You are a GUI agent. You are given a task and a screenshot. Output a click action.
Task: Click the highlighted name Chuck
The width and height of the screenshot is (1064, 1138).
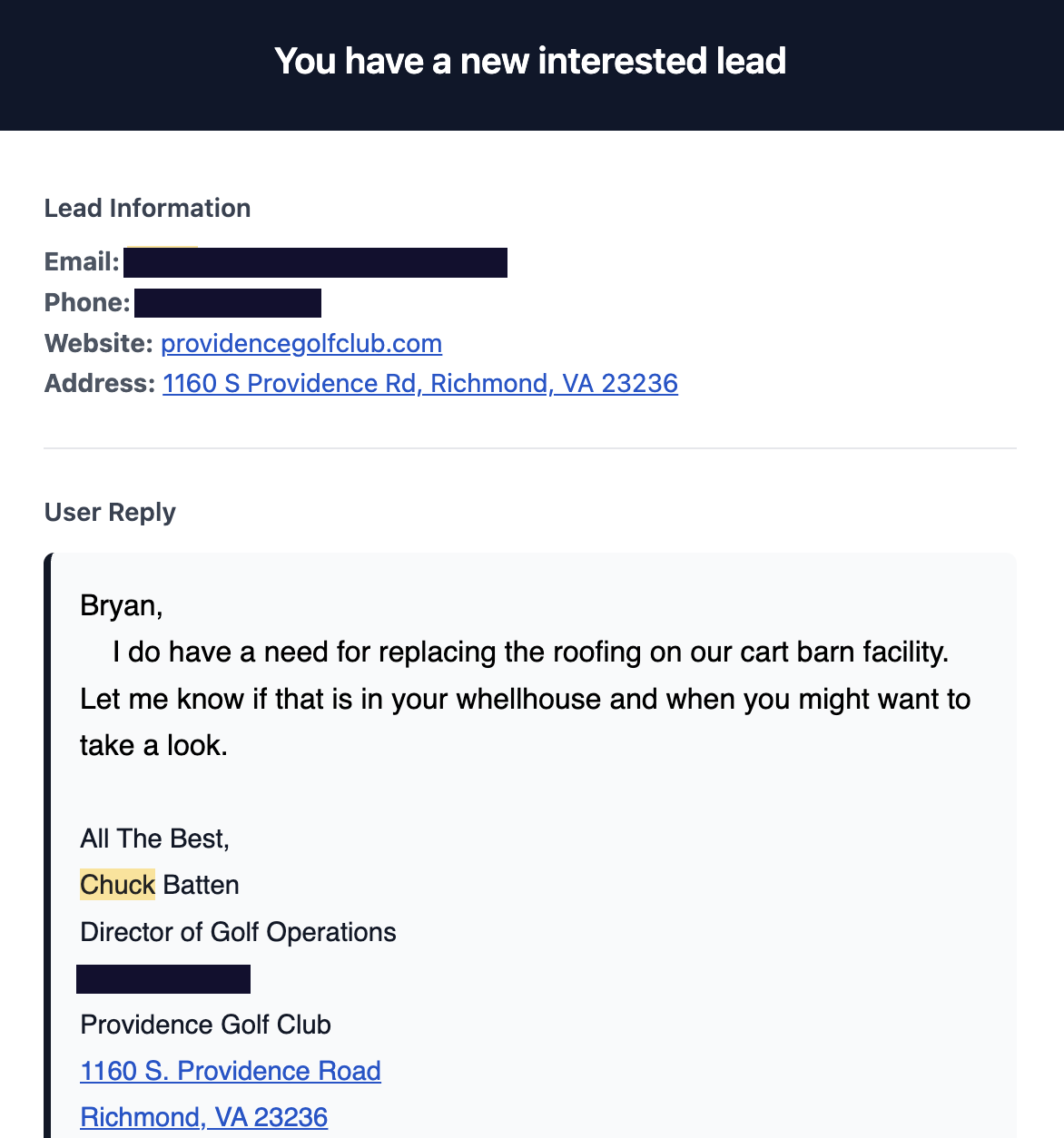pyautogui.click(x=118, y=885)
